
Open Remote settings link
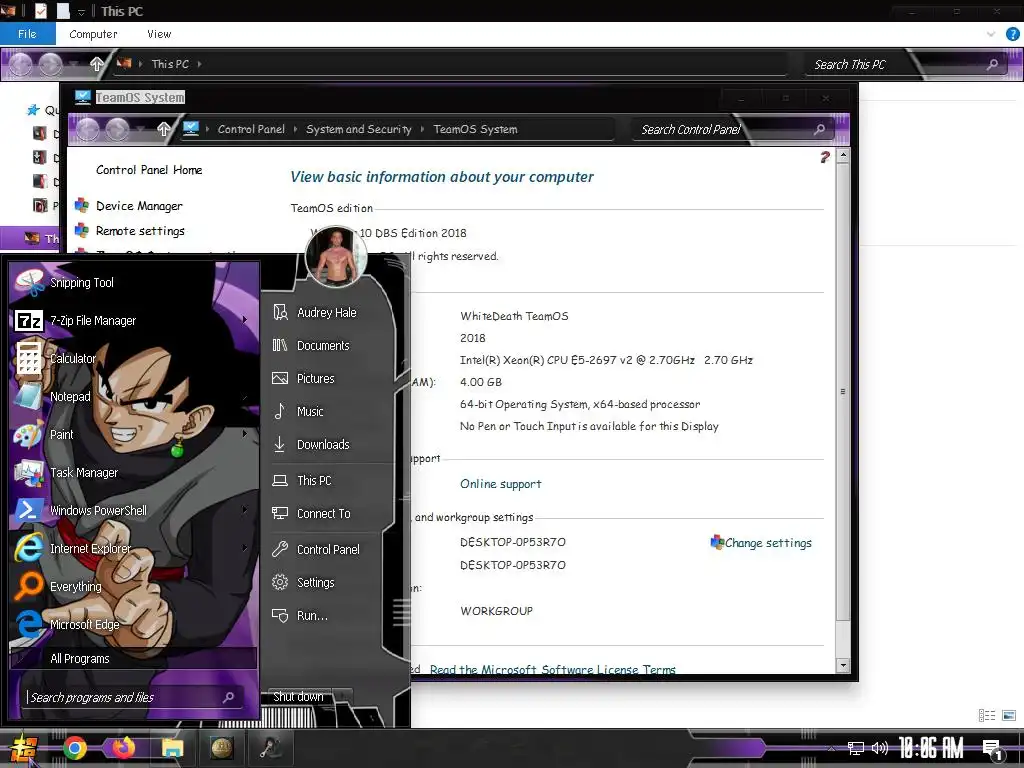coord(140,231)
